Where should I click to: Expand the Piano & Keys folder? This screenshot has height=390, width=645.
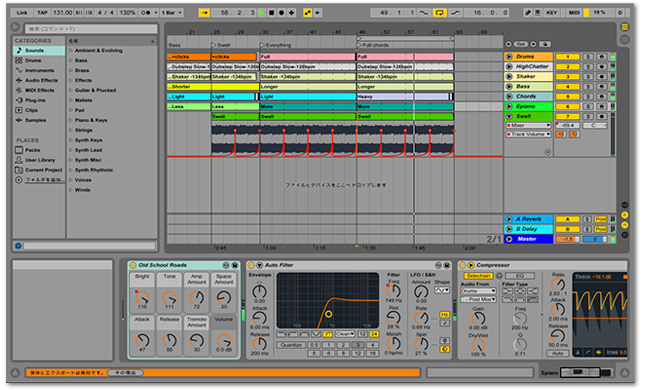click(x=71, y=120)
